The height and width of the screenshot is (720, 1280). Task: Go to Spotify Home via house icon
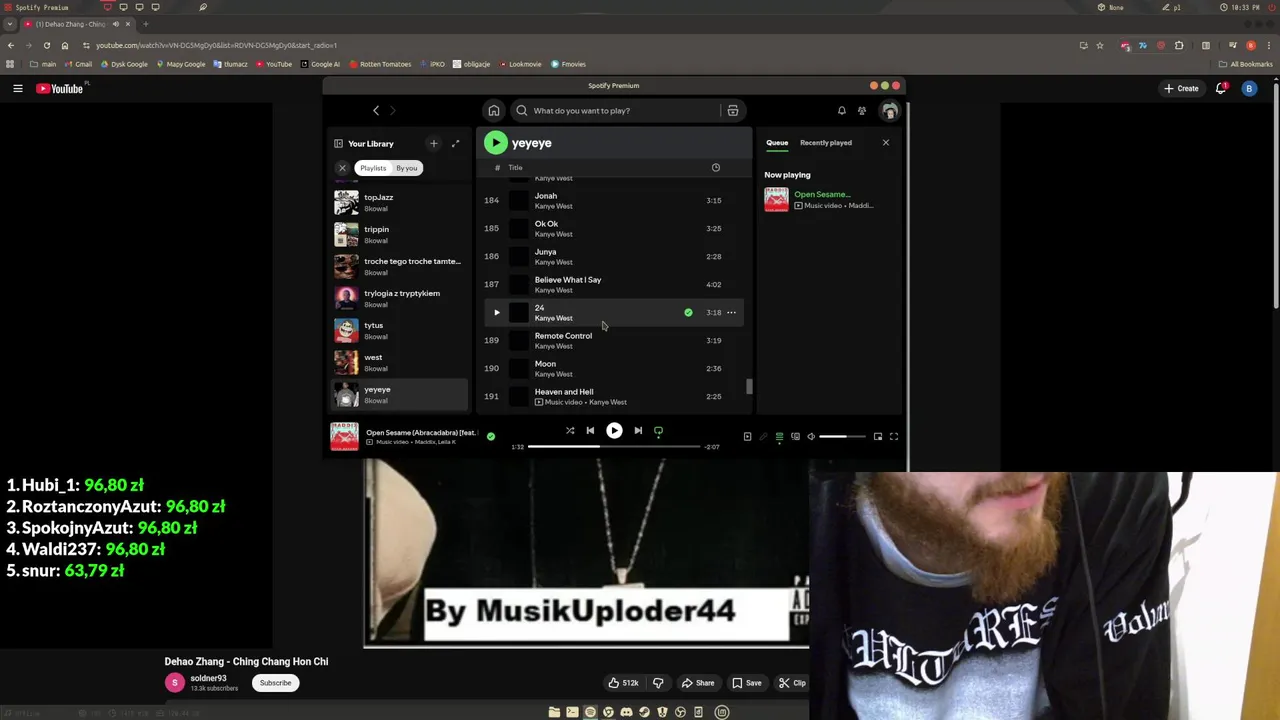[493, 111]
